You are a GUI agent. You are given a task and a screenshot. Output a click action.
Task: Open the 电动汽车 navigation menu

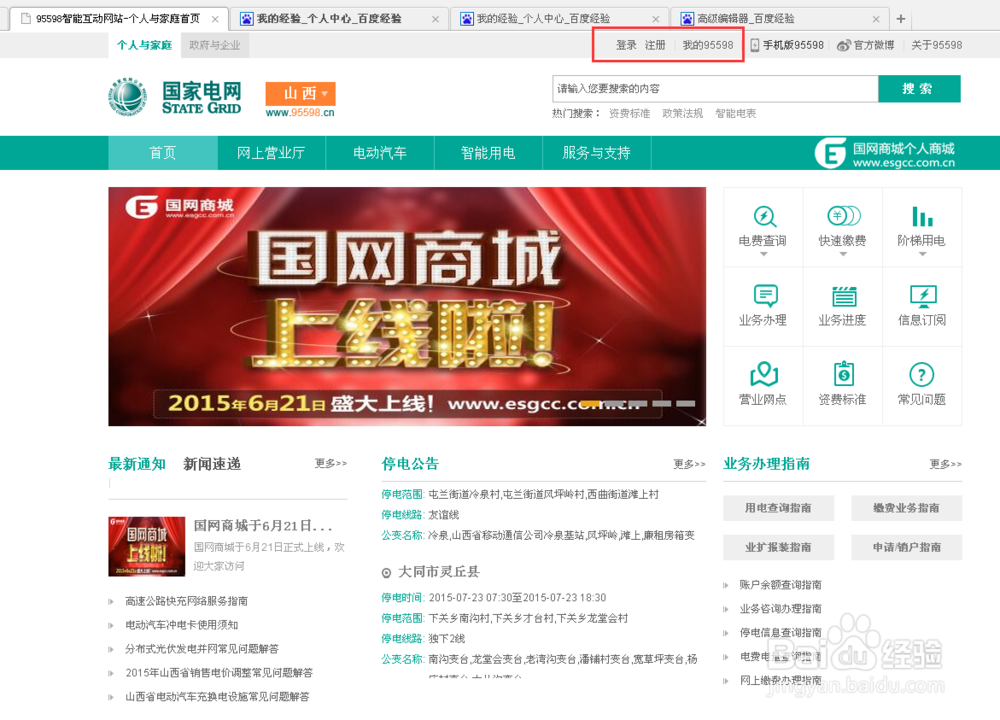379,153
